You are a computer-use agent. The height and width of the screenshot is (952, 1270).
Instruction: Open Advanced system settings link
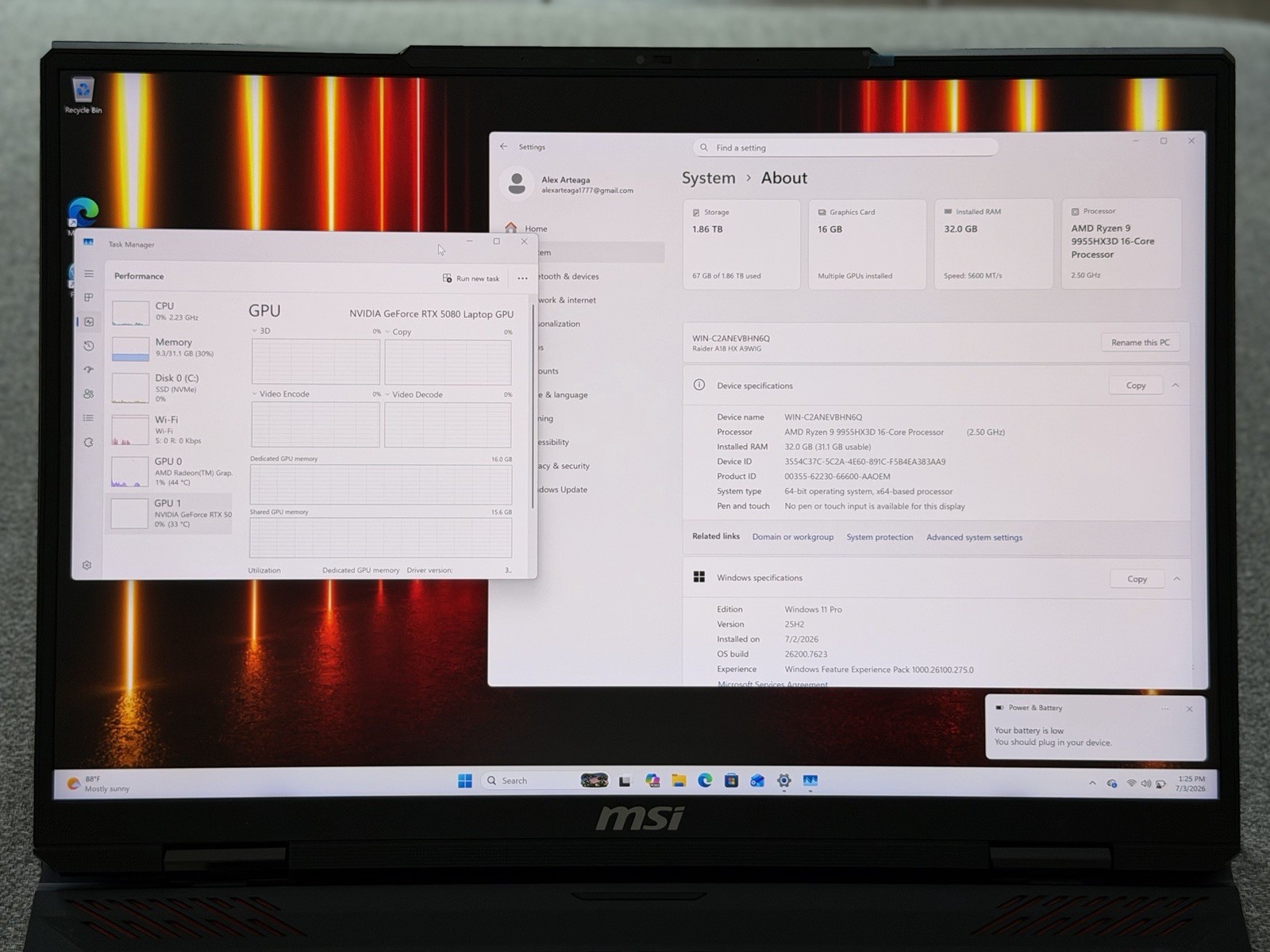pos(974,537)
